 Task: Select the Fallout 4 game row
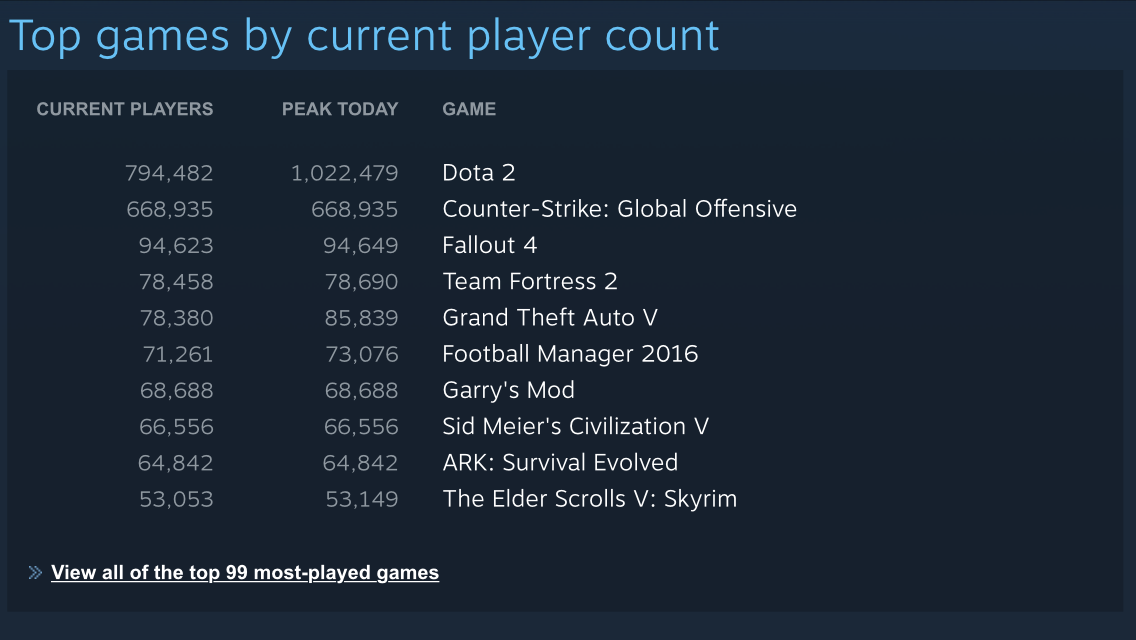490,245
